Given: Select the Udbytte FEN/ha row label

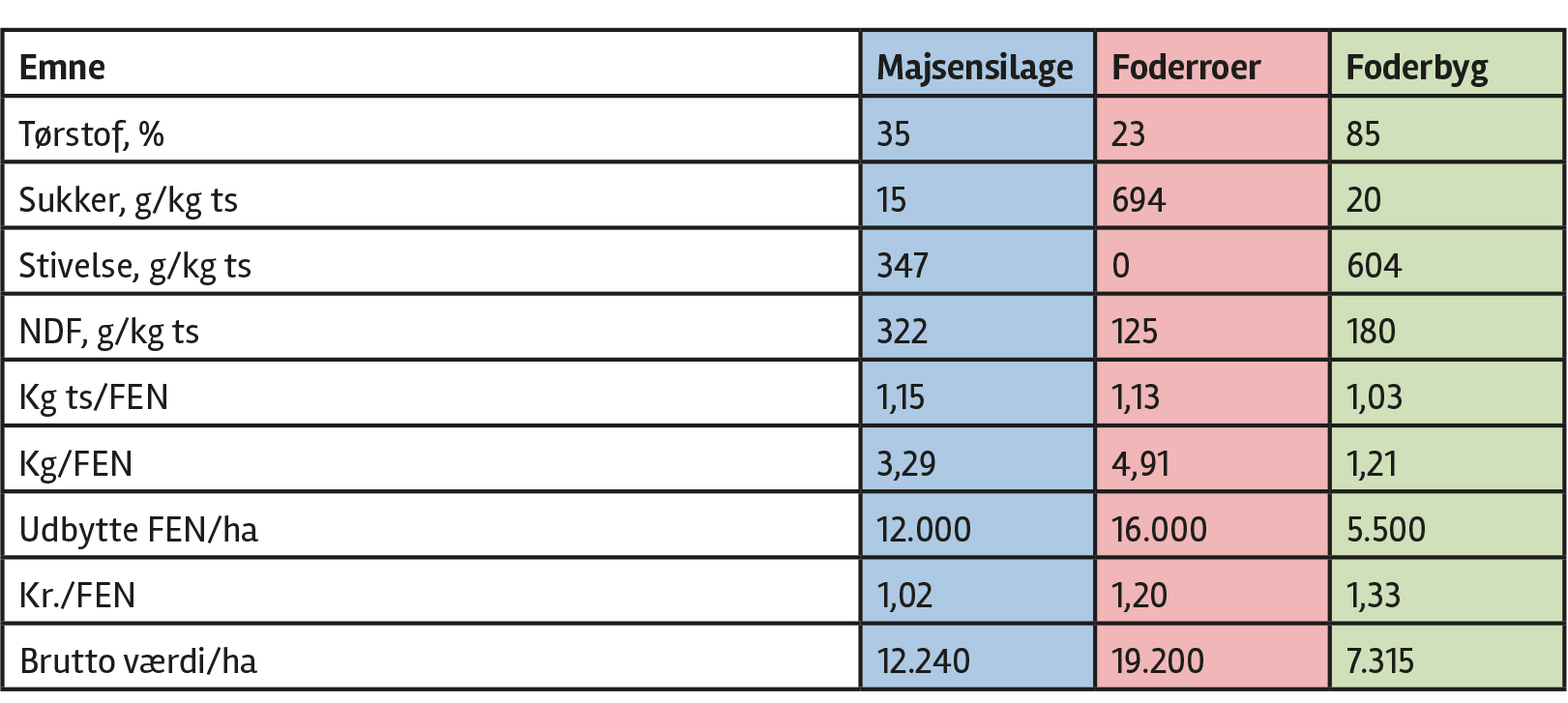Looking at the screenshot, I should click(138, 530).
